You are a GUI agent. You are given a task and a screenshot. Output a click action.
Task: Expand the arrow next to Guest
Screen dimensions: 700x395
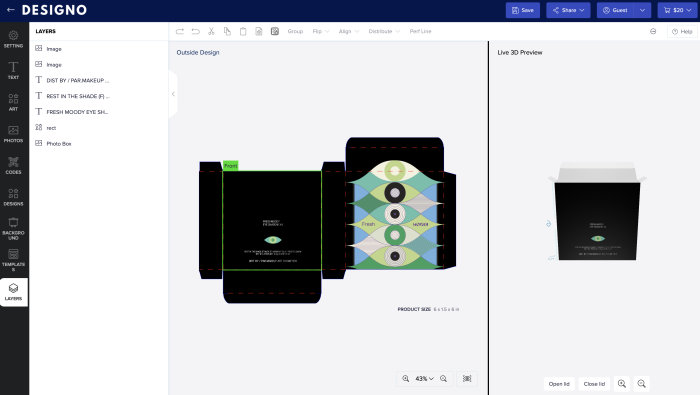(x=642, y=10)
